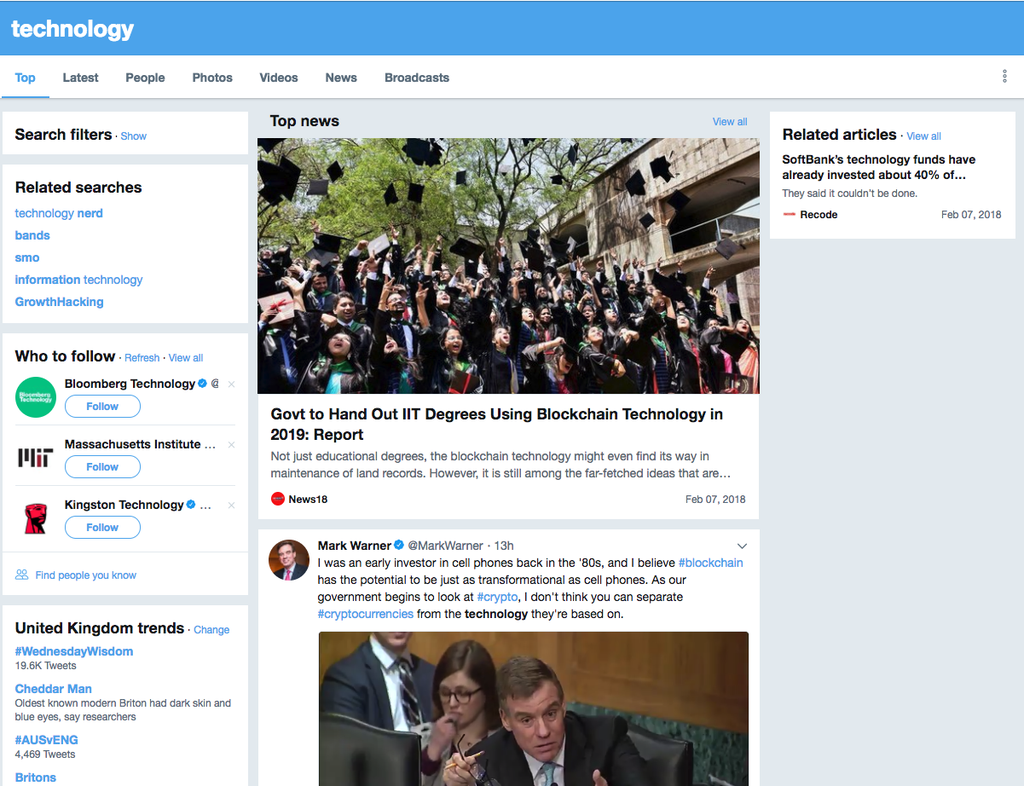Change the United Kingdom trends location
This screenshot has height=786, width=1024.
(x=211, y=630)
